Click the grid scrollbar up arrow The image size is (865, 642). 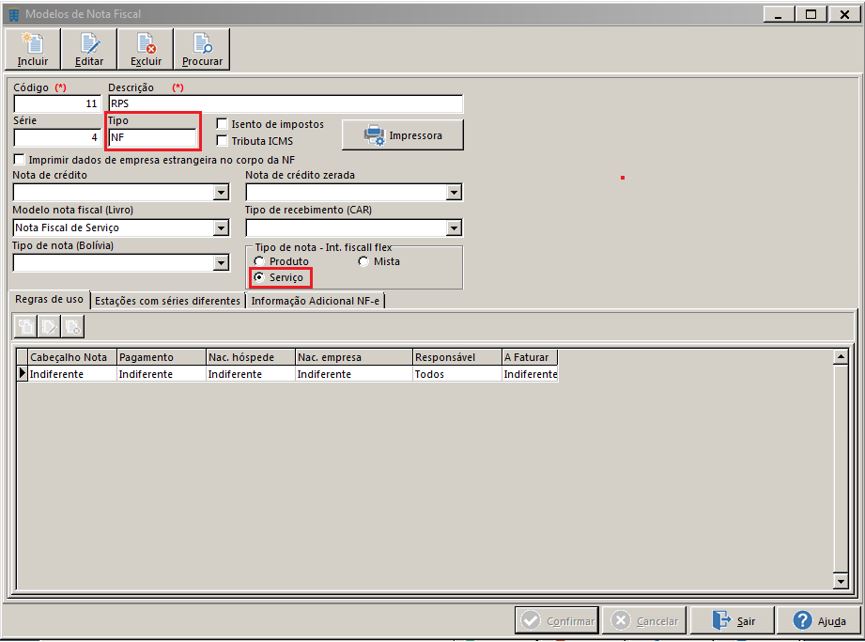[840, 357]
